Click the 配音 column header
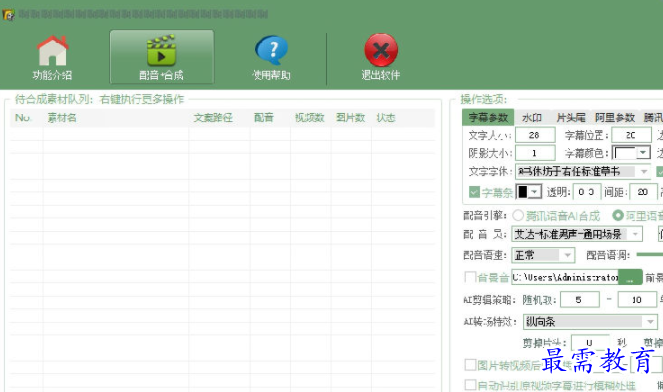 pos(264,118)
